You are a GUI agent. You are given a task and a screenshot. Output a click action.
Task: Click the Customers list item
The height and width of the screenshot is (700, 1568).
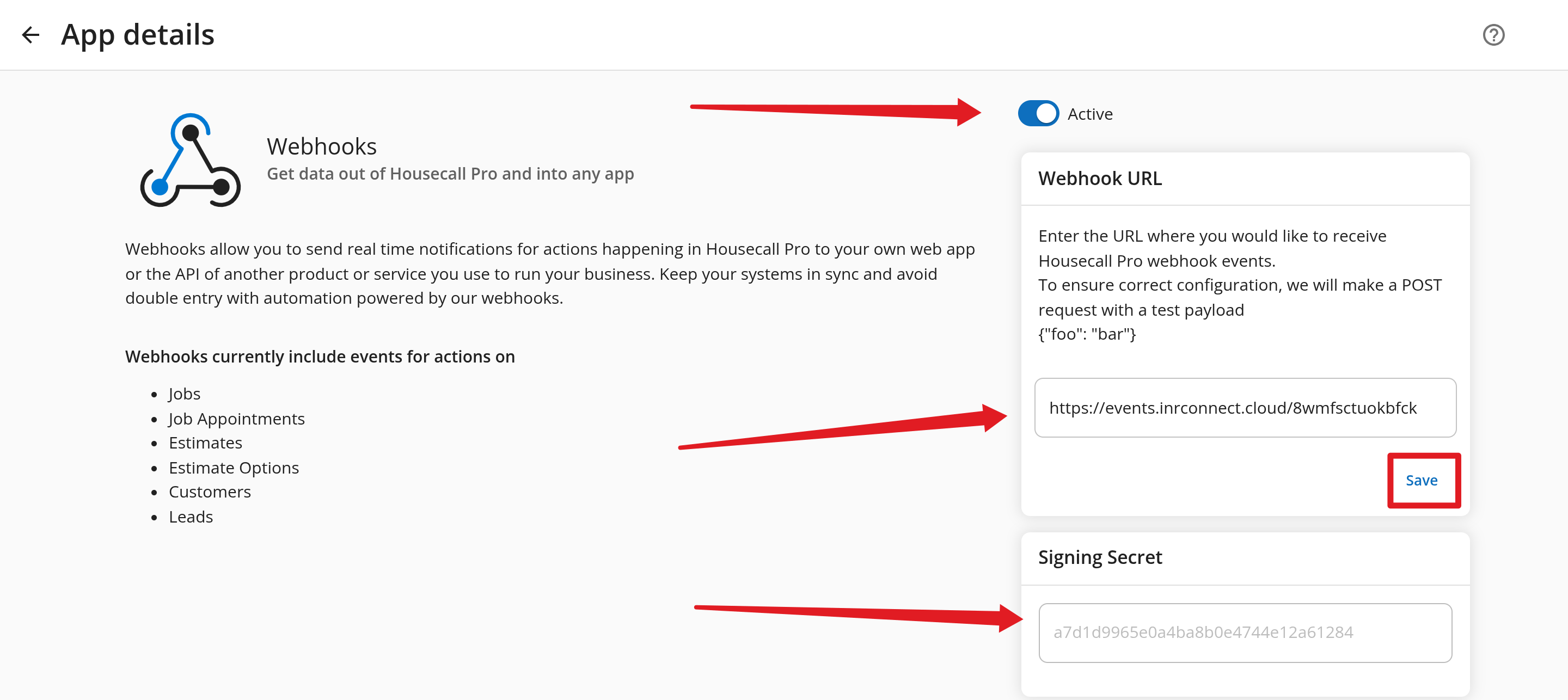210,492
